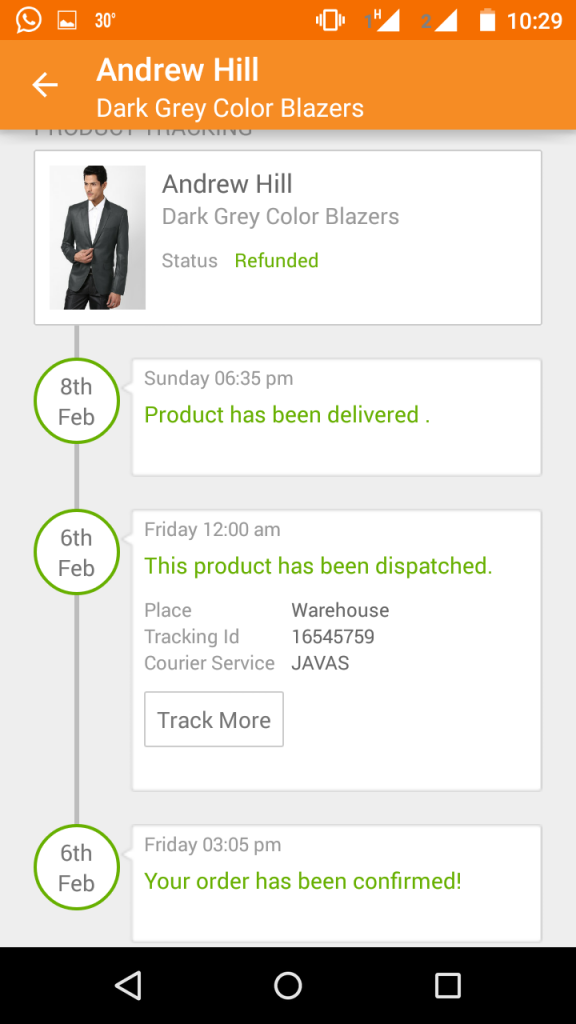576x1024 pixels.
Task: Tap the image notification icon in status bar
Action: [67, 20]
